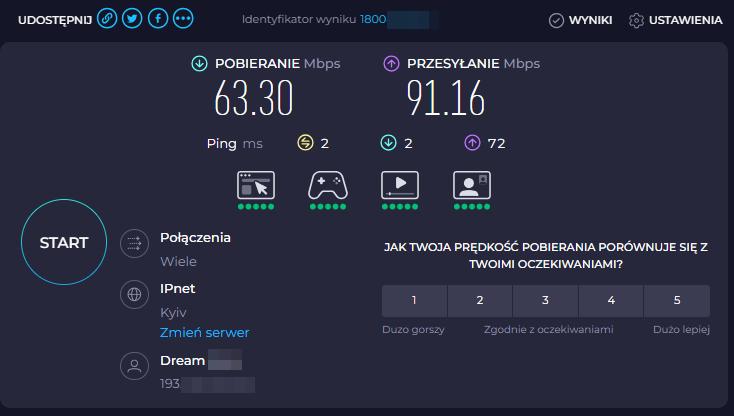
Task: Click the web browsing quality icon
Action: tap(255, 185)
